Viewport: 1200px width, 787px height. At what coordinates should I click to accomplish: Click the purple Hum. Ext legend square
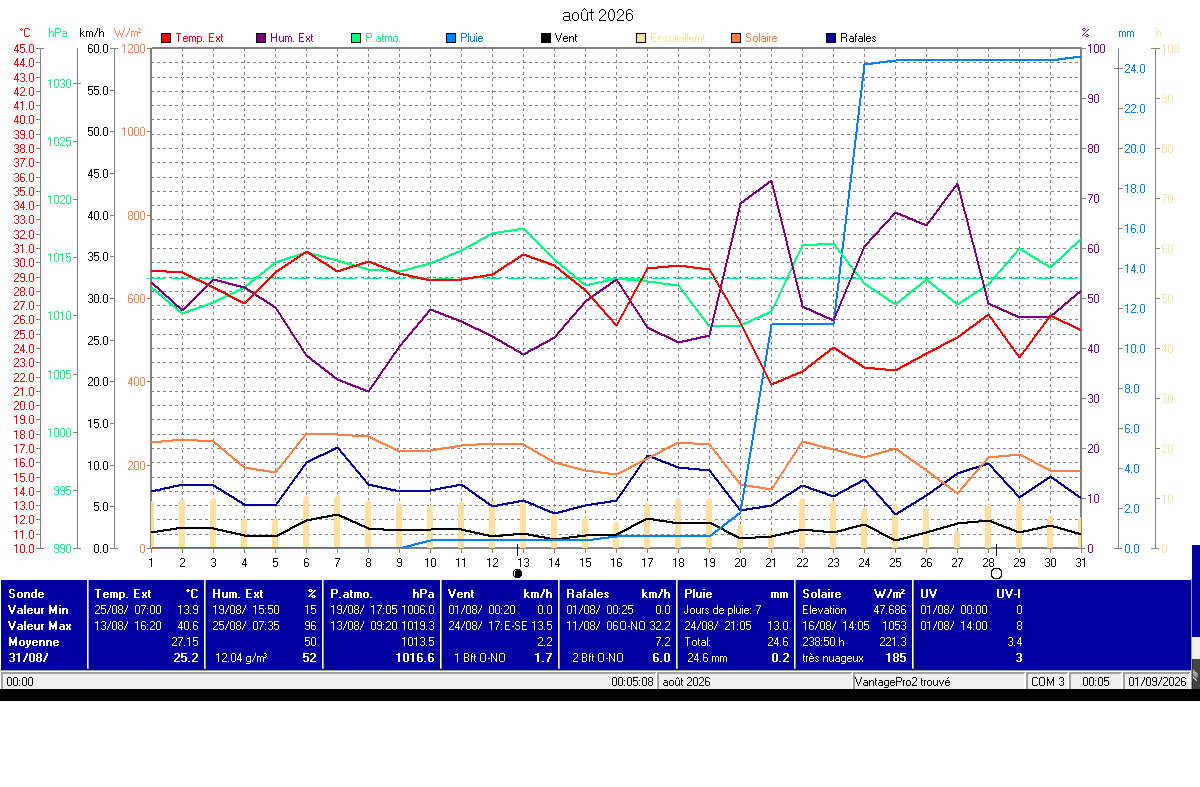[x=260, y=38]
